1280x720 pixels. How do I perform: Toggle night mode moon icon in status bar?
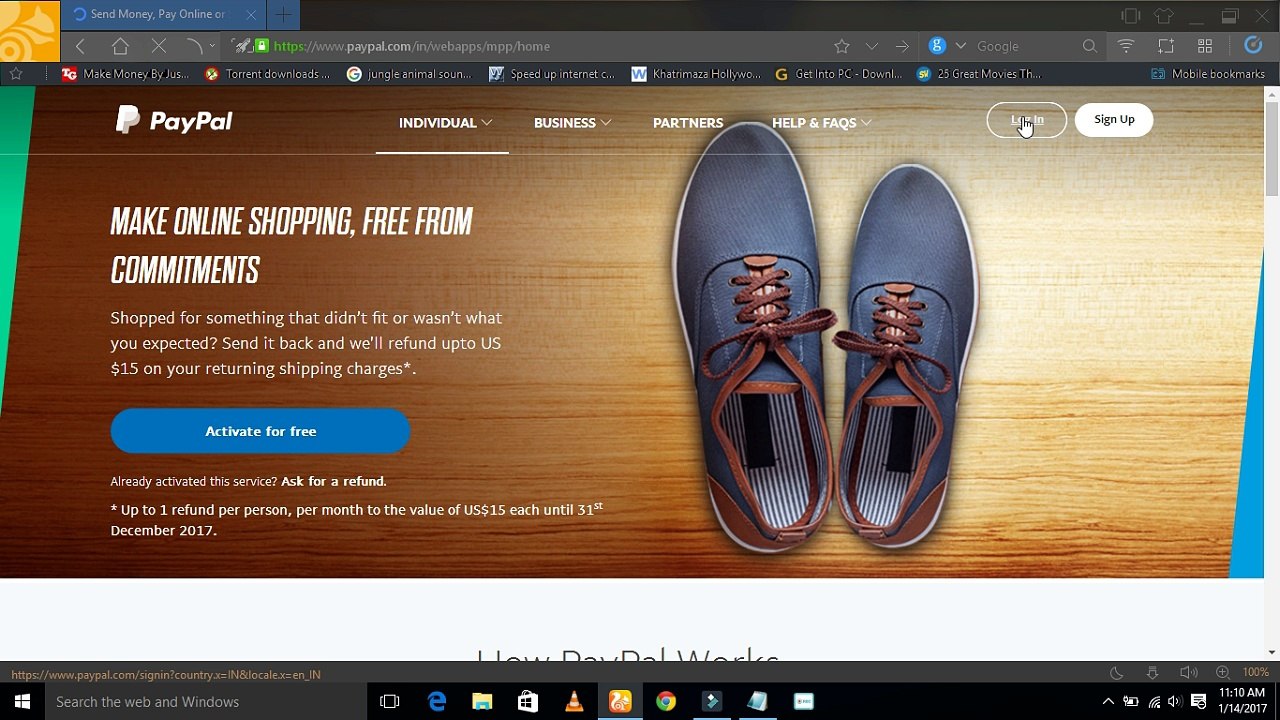click(x=1117, y=673)
